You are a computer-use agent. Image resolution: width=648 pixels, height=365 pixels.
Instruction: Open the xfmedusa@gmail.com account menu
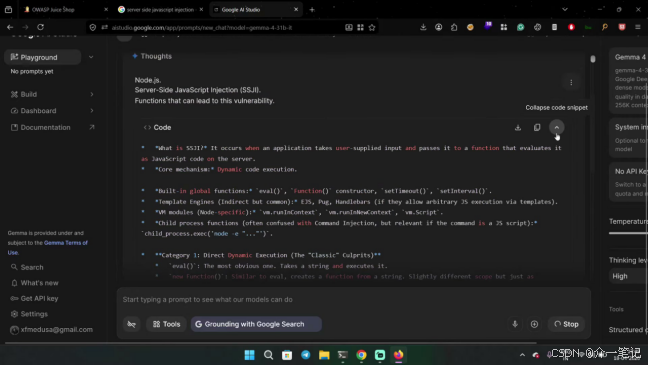point(52,329)
